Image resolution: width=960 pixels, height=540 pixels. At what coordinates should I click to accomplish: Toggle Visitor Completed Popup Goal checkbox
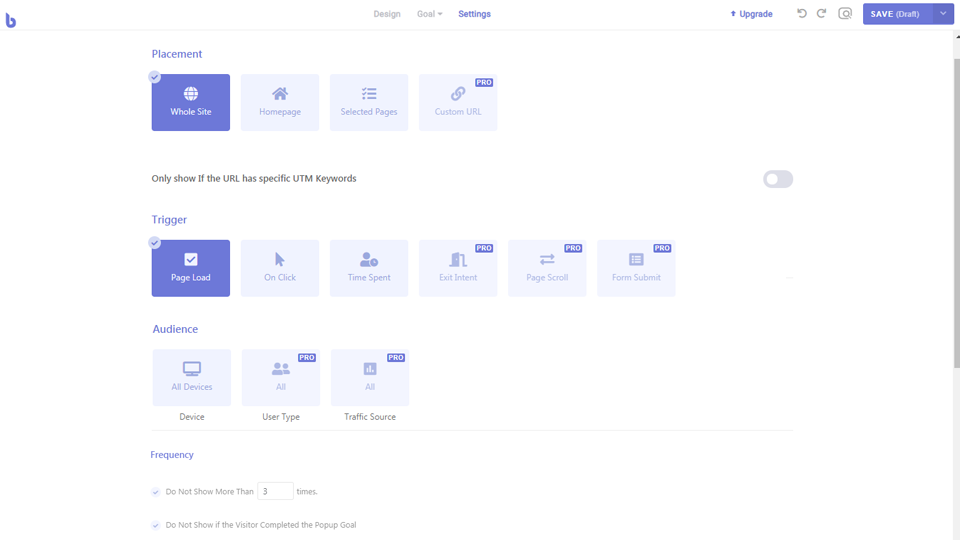156,525
